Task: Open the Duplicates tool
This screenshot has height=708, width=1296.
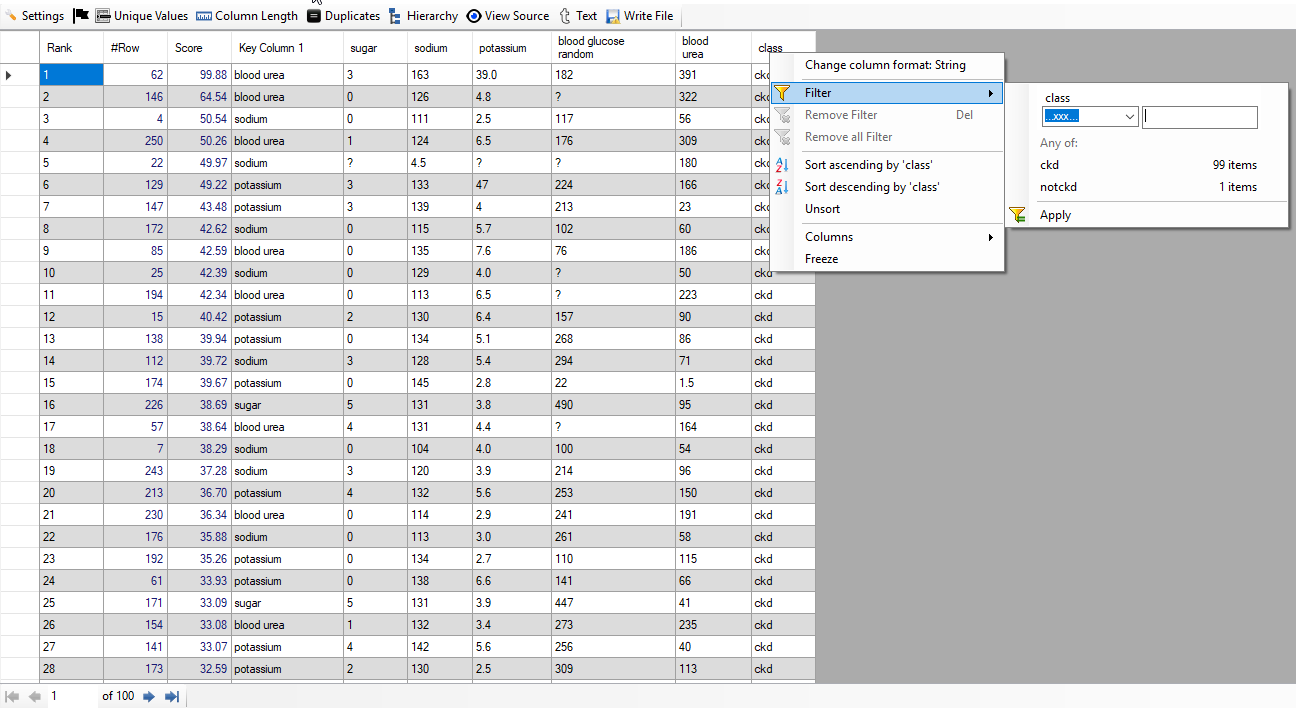Action: (314, 16)
